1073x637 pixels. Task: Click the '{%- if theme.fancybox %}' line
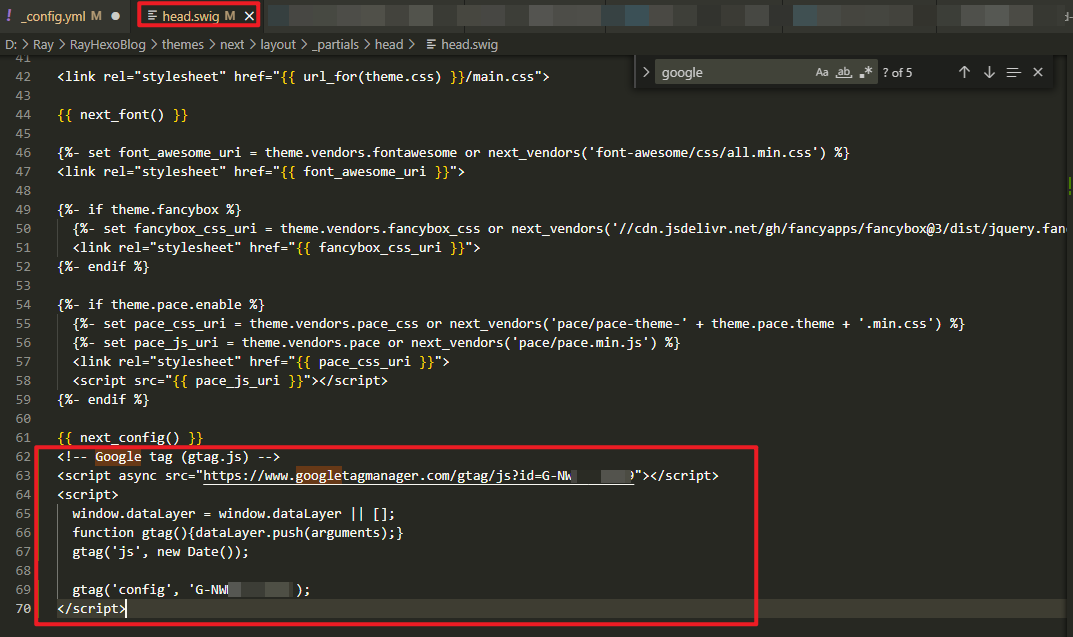[149, 209]
